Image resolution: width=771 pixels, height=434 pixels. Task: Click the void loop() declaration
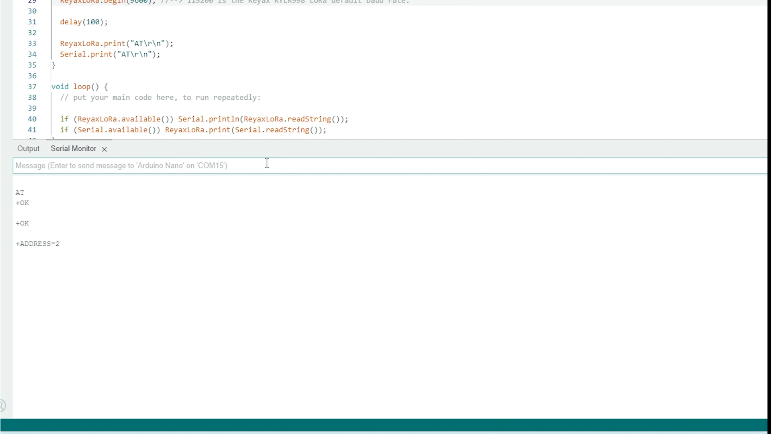(x=79, y=87)
